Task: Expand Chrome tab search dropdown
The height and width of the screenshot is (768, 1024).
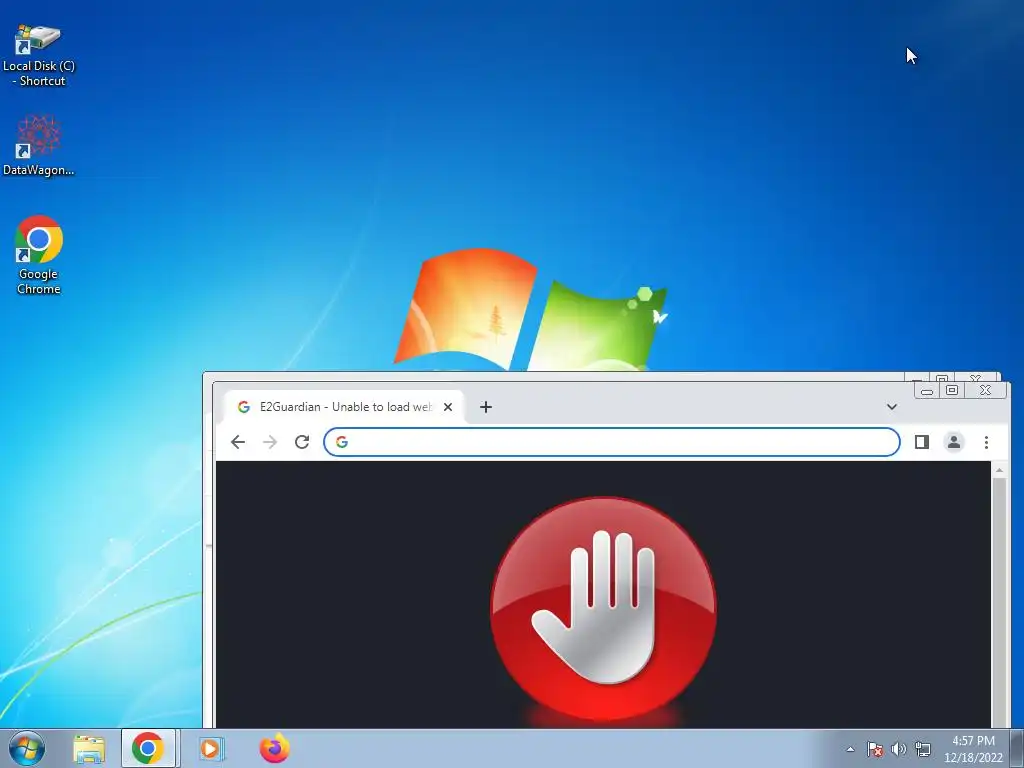Action: (x=891, y=407)
